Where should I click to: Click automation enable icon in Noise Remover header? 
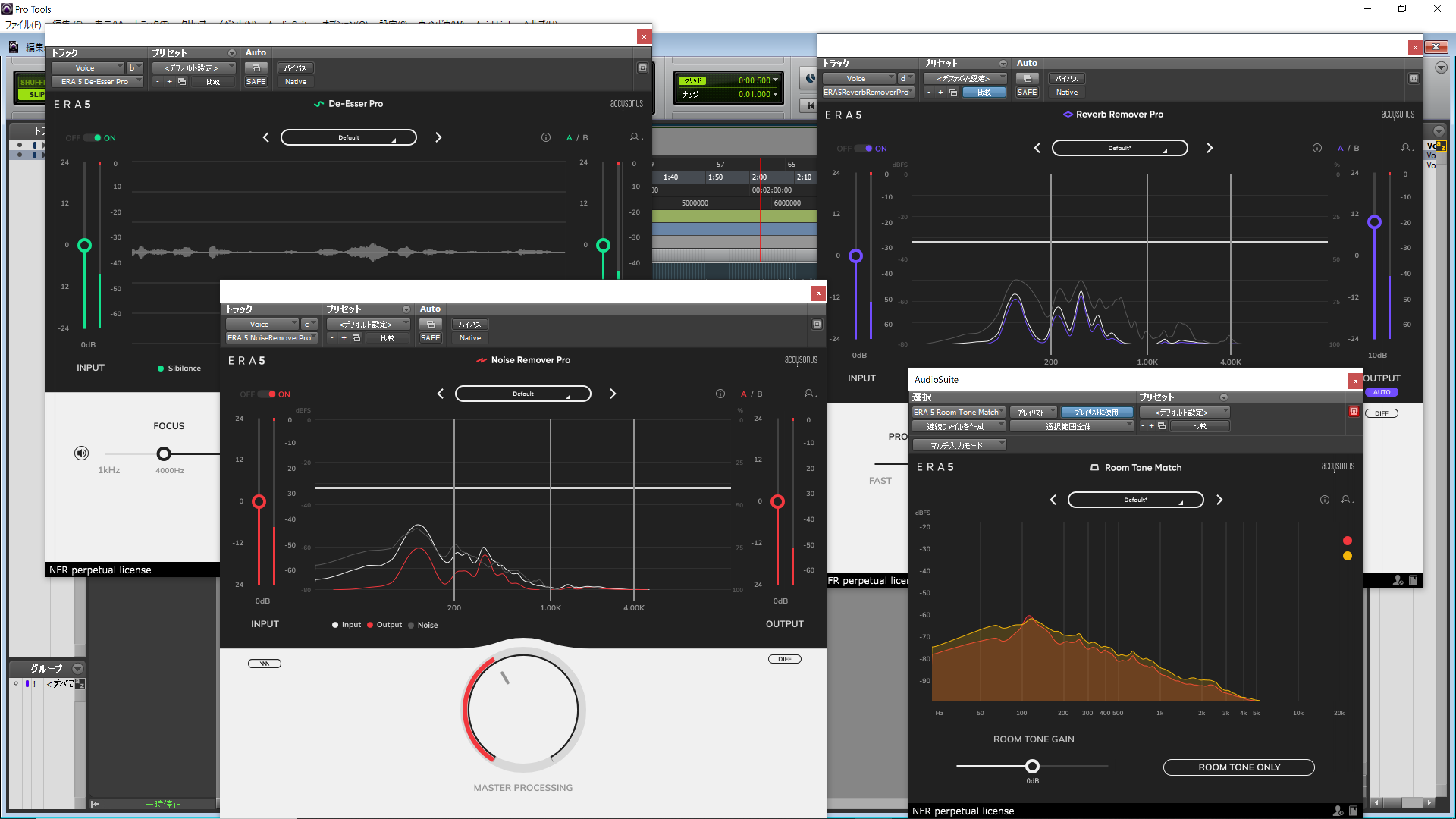(x=431, y=324)
